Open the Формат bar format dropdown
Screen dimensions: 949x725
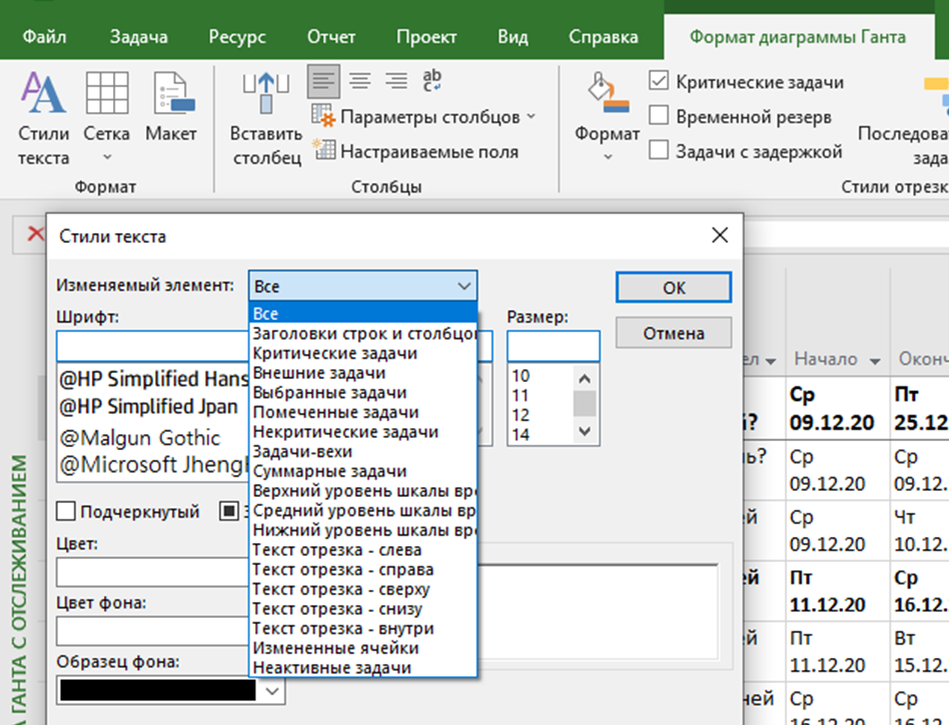[x=607, y=118]
